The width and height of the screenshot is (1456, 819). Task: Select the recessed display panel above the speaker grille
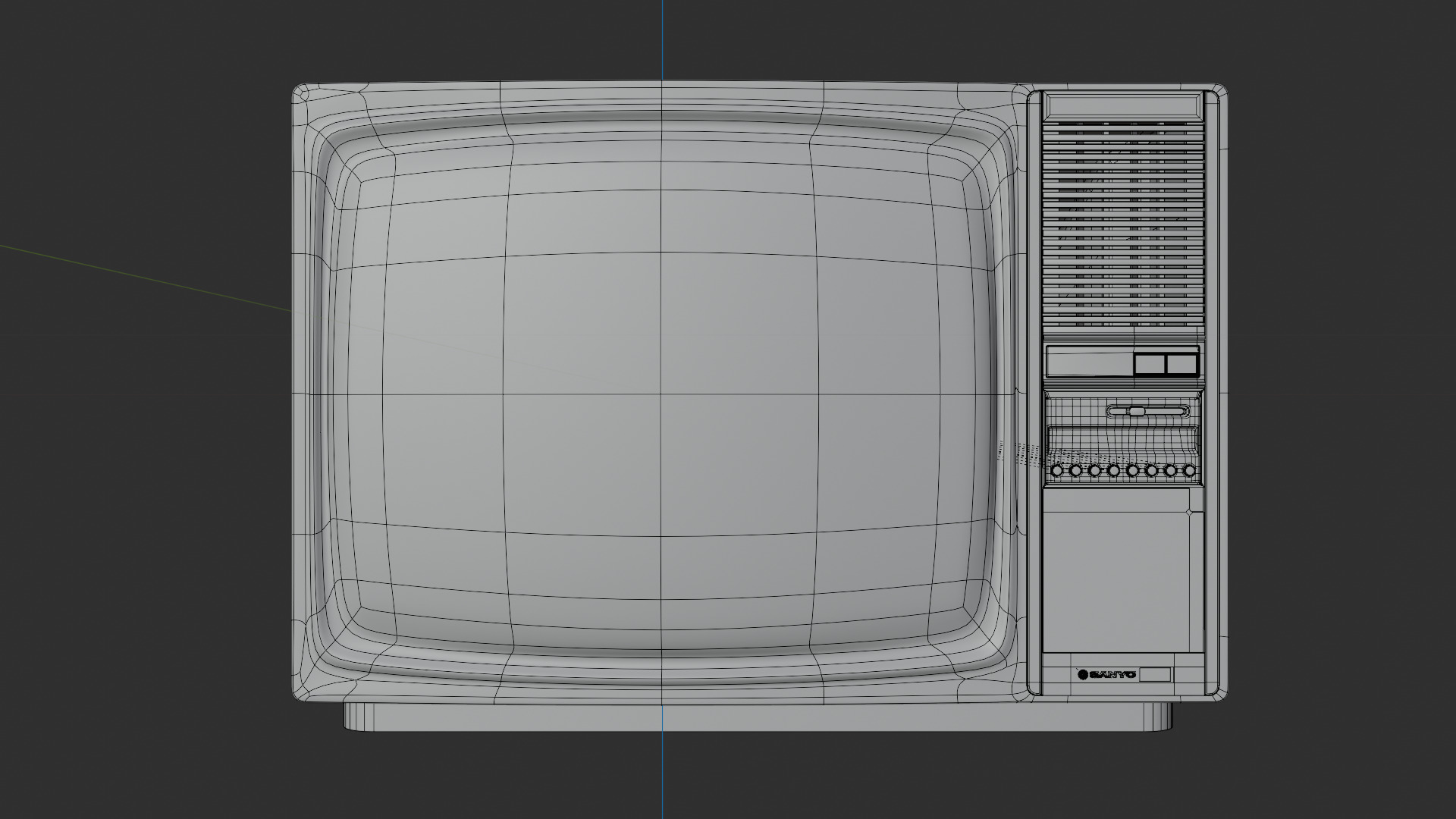tap(1124, 105)
